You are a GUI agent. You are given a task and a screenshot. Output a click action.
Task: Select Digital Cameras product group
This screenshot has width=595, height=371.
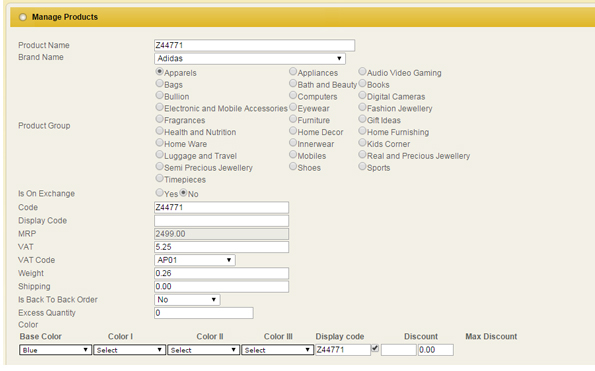[x=362, y=95]
